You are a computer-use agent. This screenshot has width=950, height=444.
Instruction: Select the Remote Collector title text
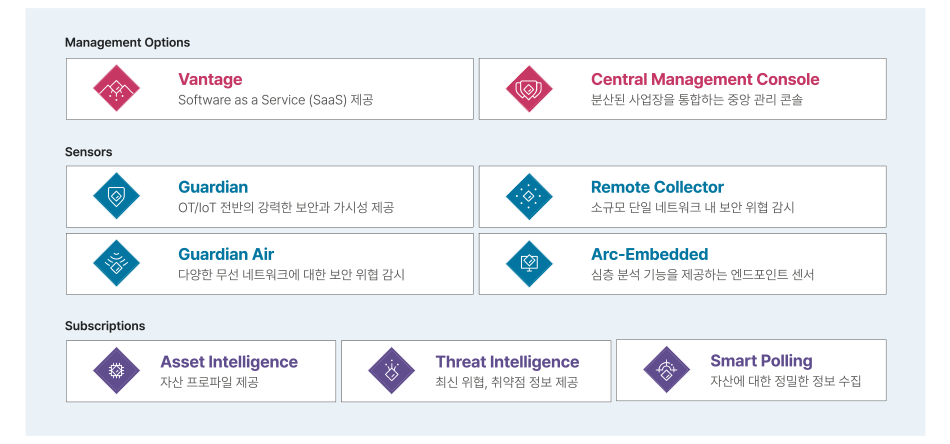(657, 187)
